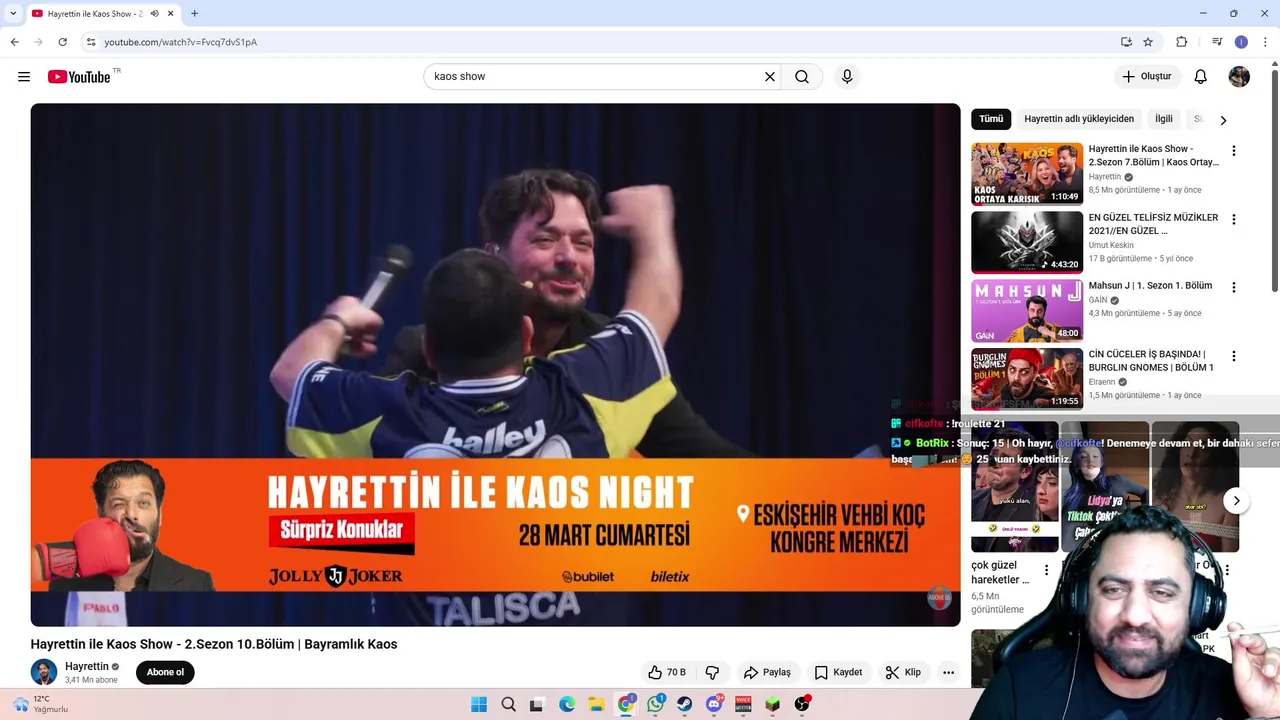The width and height of the screenshot is (1280, 720).
Task: Open options for BURGLIN GNOMES video
Action: 1233,356
